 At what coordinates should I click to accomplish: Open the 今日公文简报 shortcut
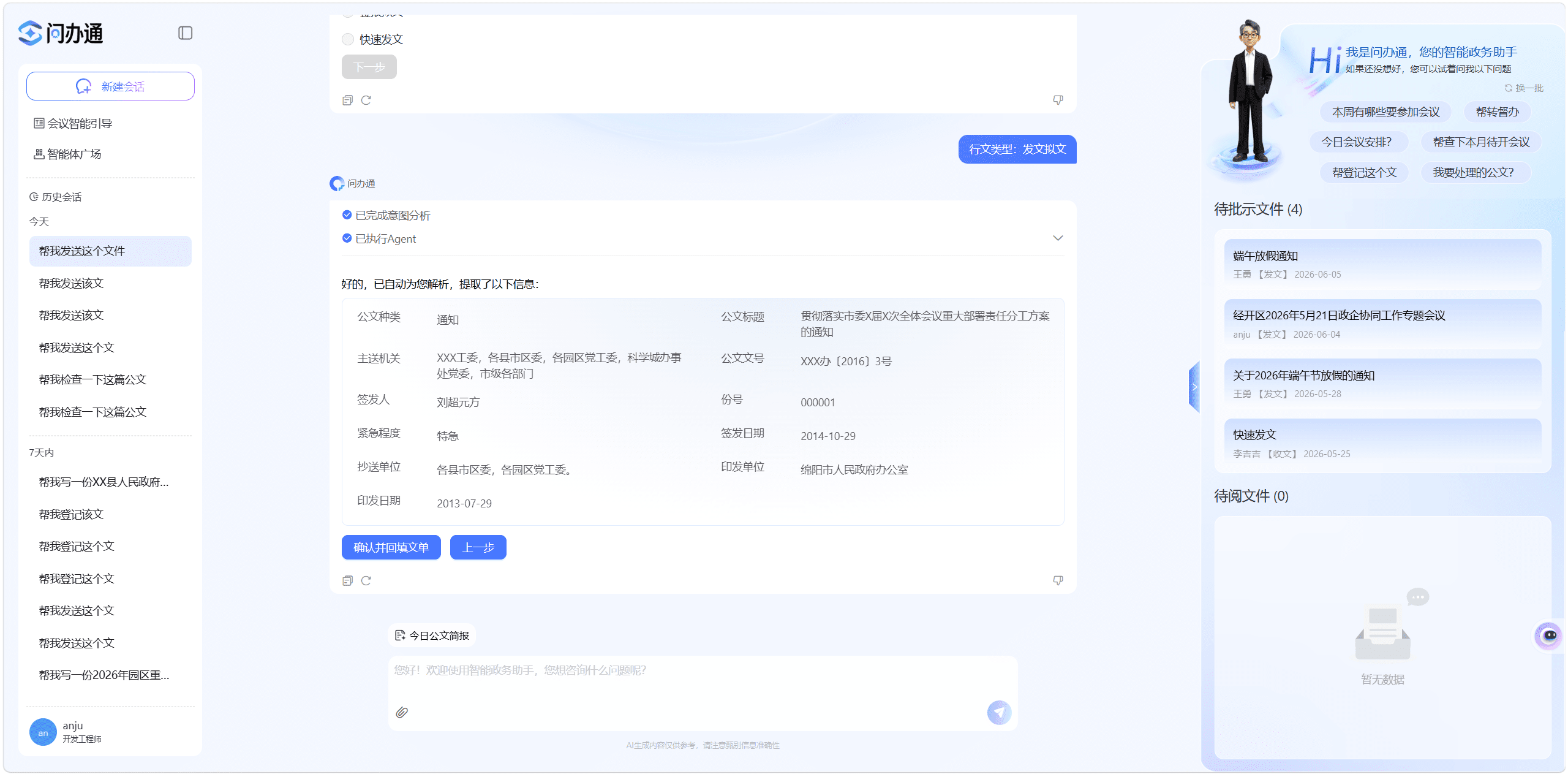pyautogui.click(x=432, y=636)
